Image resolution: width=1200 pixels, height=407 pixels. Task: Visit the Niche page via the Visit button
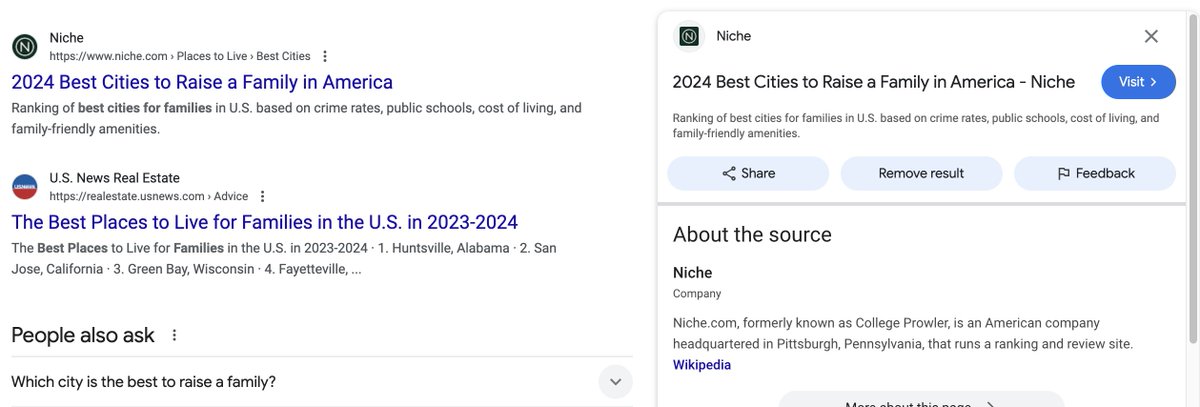pos(1138,82)
